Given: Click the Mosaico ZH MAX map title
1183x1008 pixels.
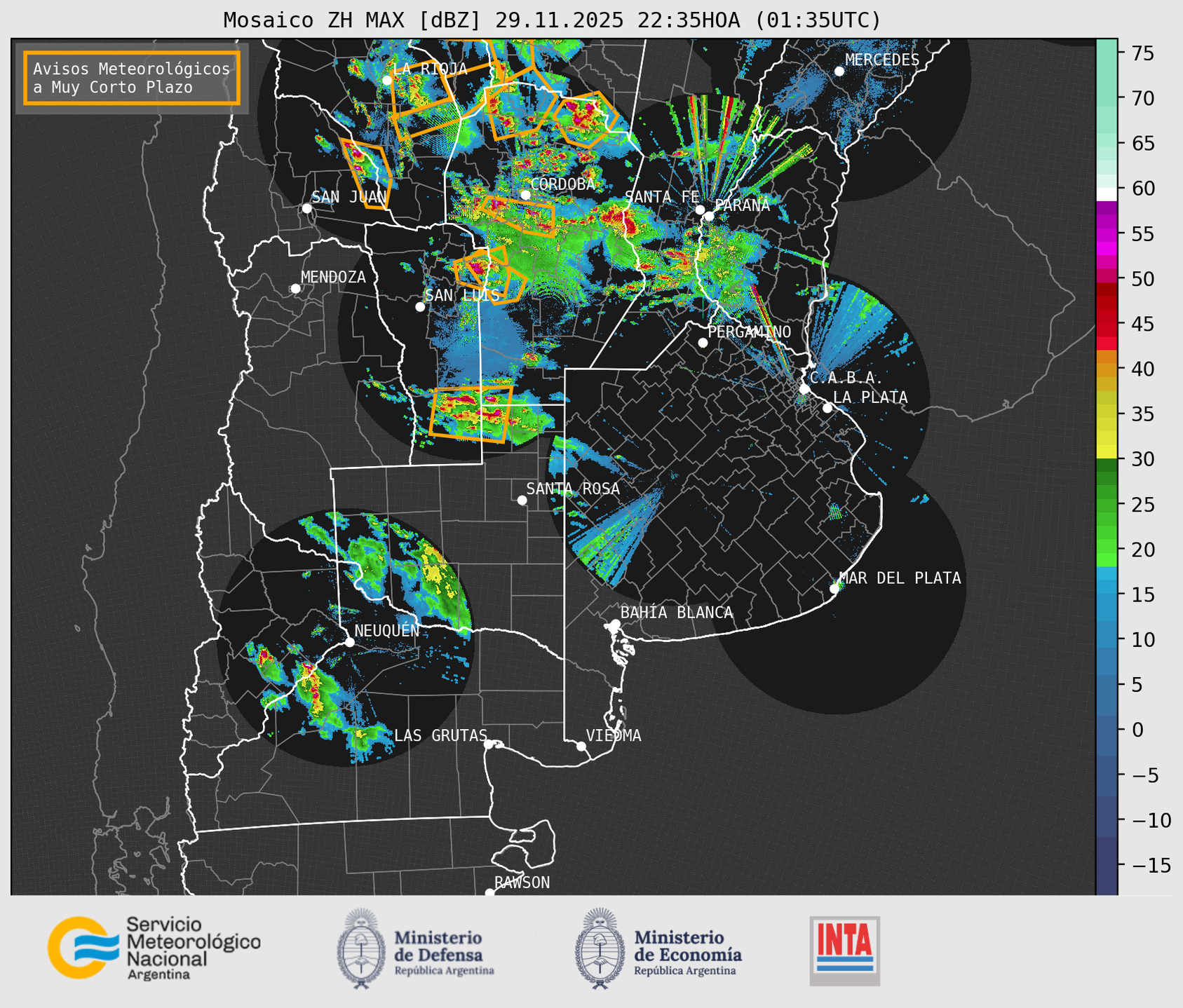Looking at the screenshot, I should [552, 20].
